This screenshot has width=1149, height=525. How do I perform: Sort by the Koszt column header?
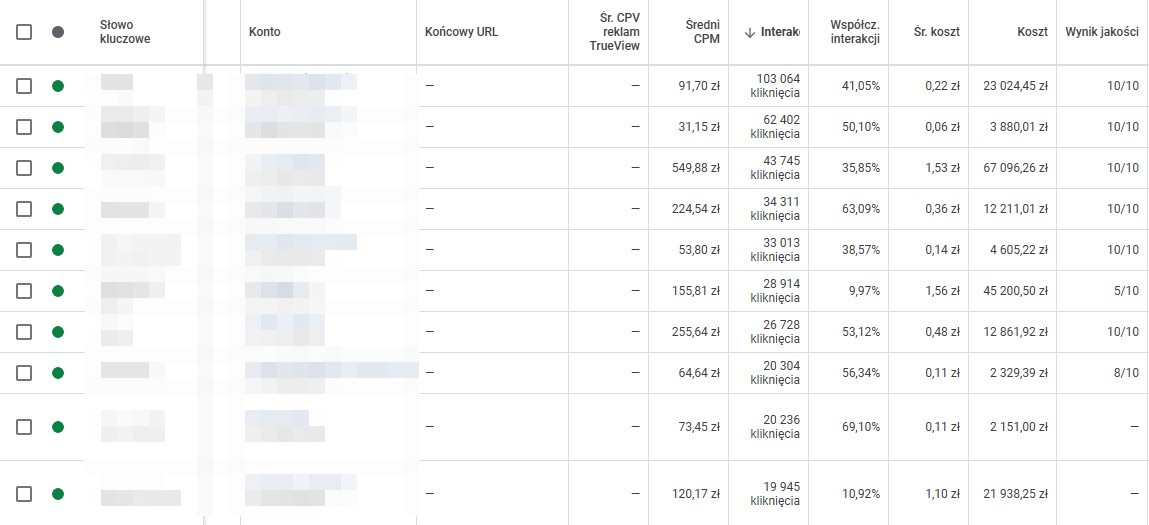coord(1032,32)
